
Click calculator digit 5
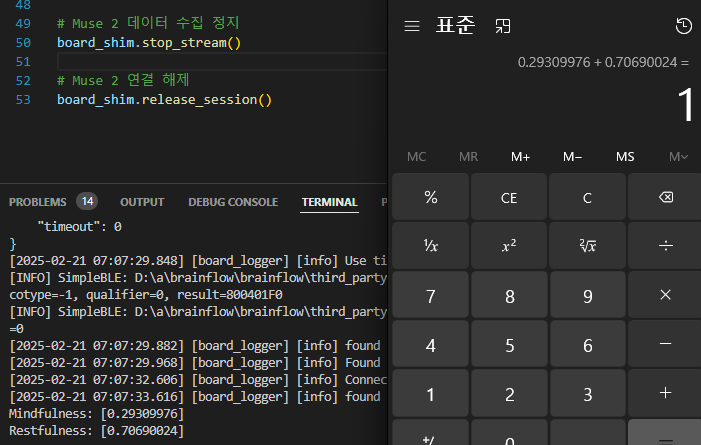tap(510, 345)
